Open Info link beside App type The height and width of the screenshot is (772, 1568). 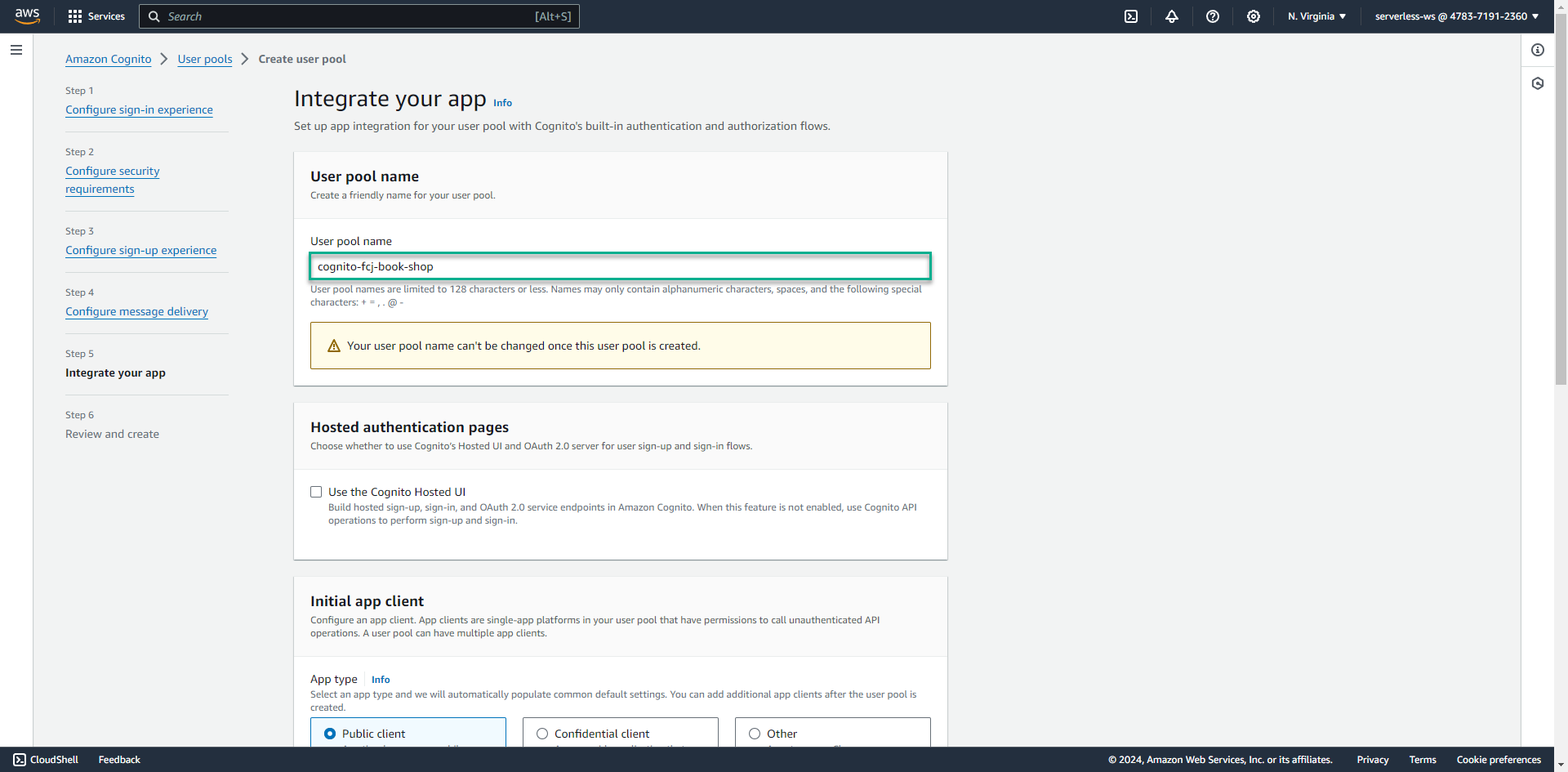[381, 680]
